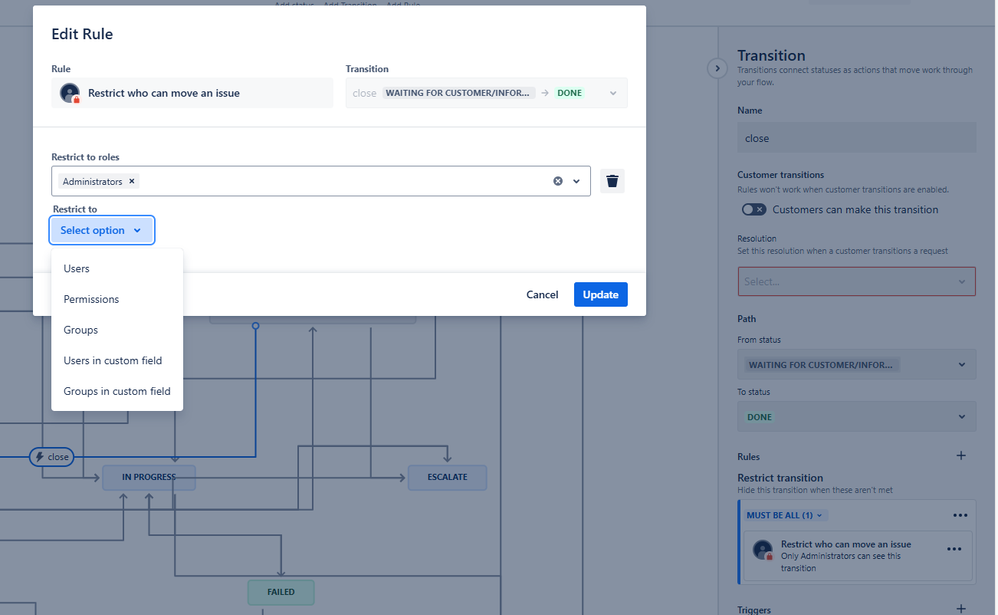Expand the MUST BE ALL (1) selector
This screenshot has height=615, width=998.
coord(784,515)
